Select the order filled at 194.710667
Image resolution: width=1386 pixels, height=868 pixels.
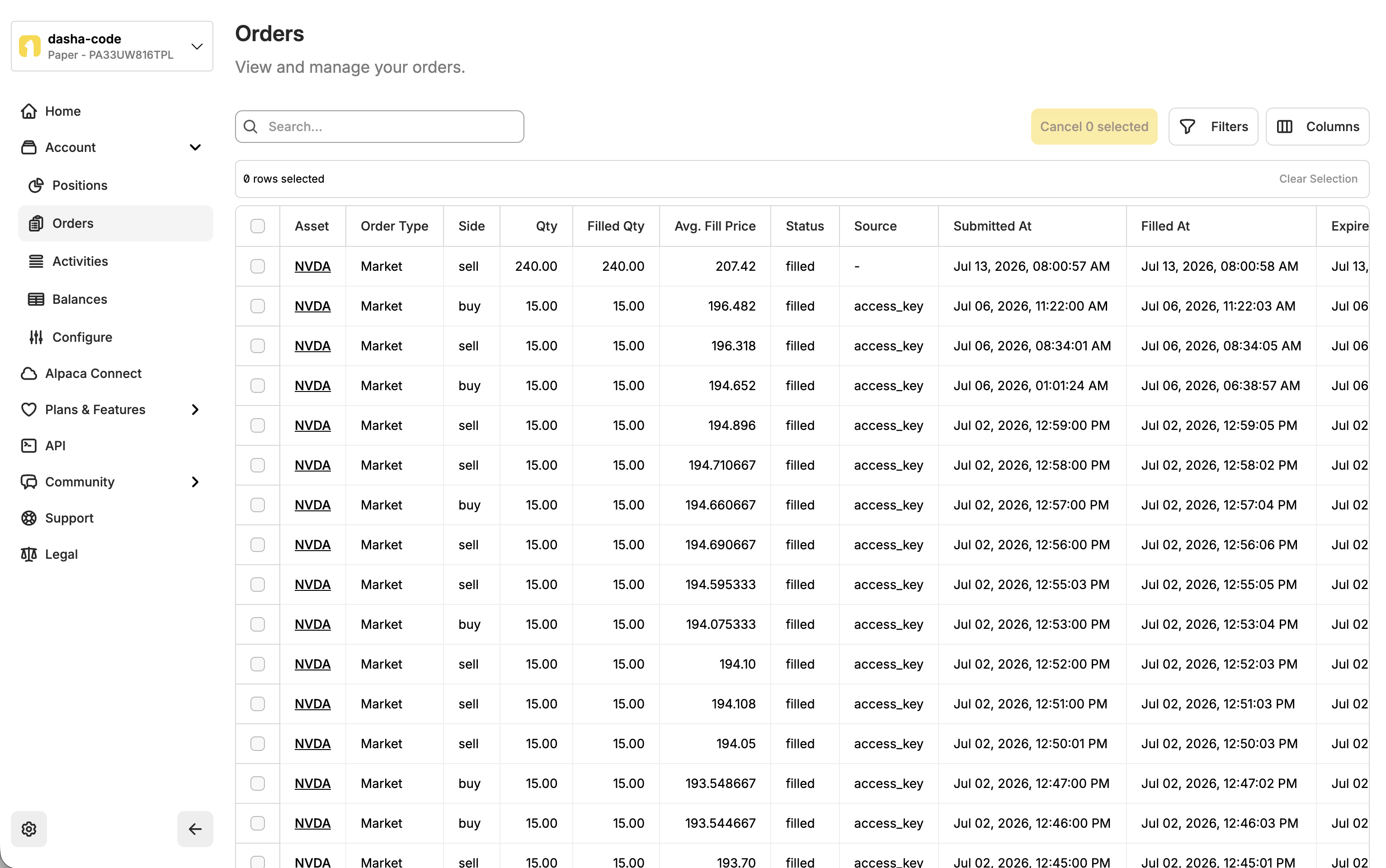(x=258, y=465)
